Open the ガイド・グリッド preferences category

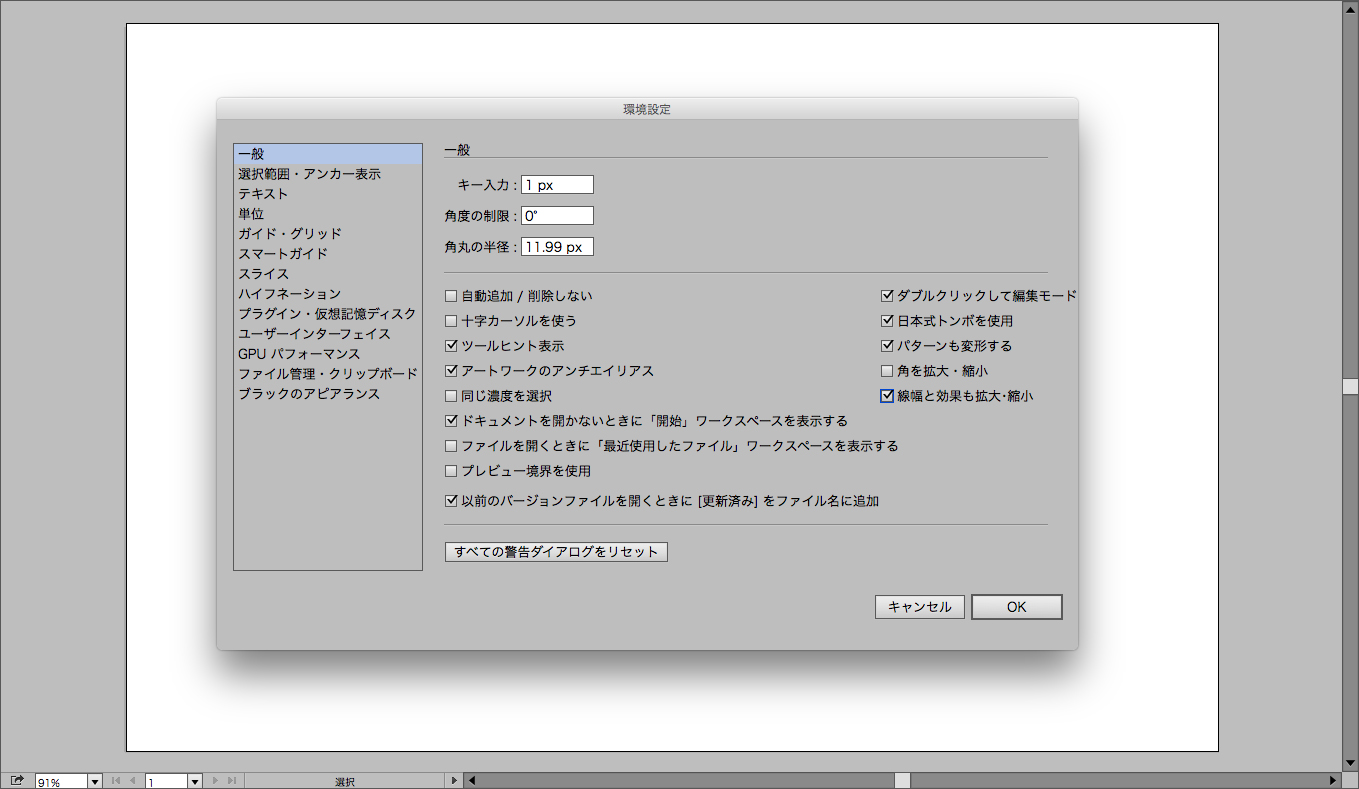point(290,234)
